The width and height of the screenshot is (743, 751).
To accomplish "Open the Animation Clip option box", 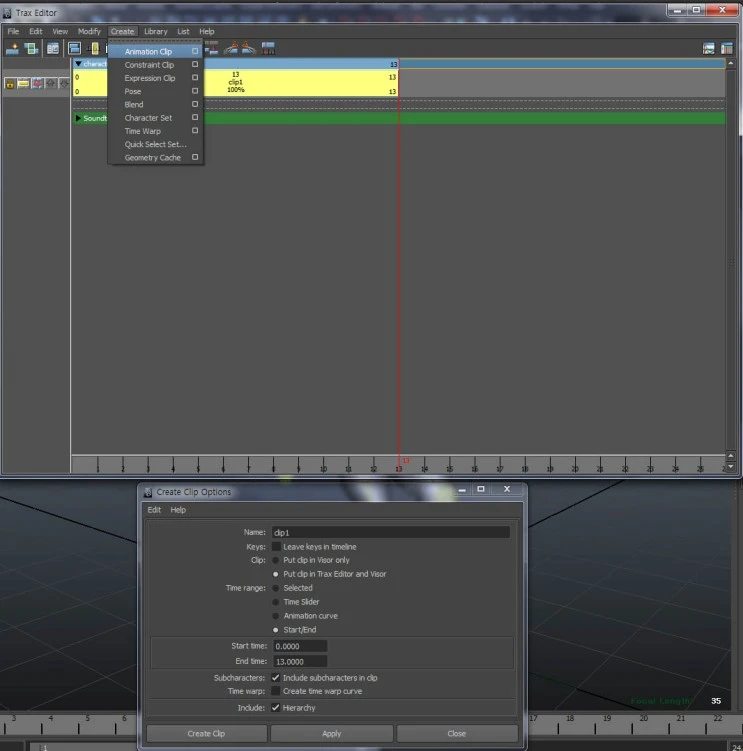I will click(x=195, y=51).
